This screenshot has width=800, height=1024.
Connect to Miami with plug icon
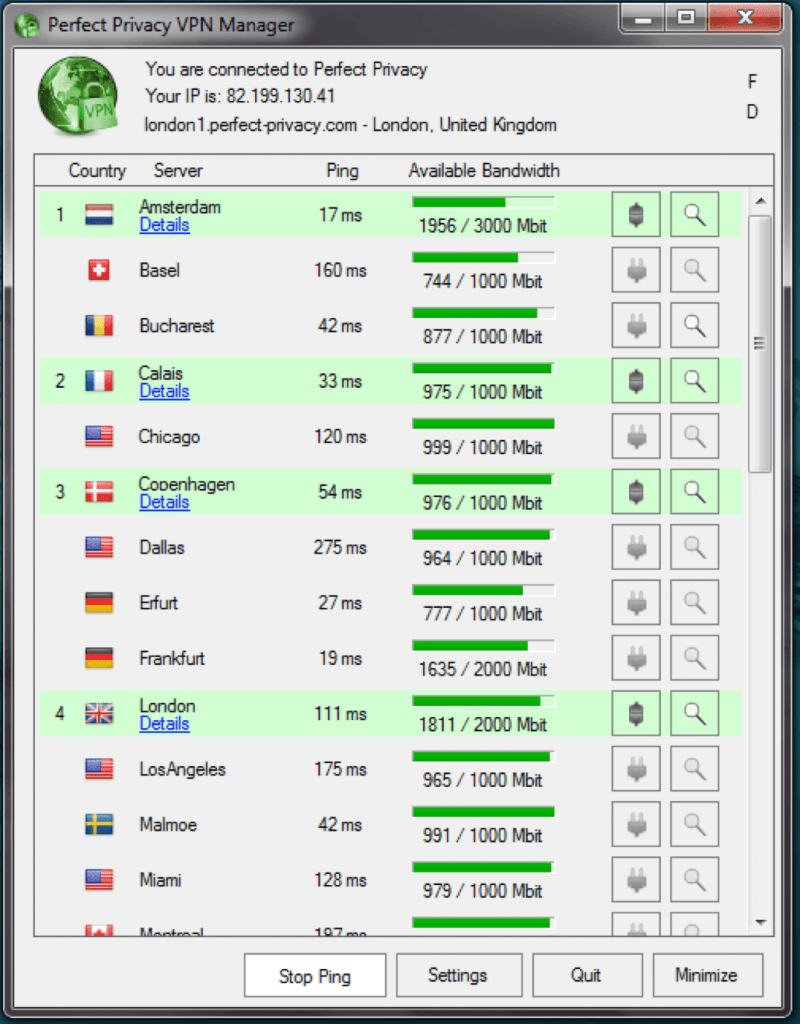coord(636,880)
